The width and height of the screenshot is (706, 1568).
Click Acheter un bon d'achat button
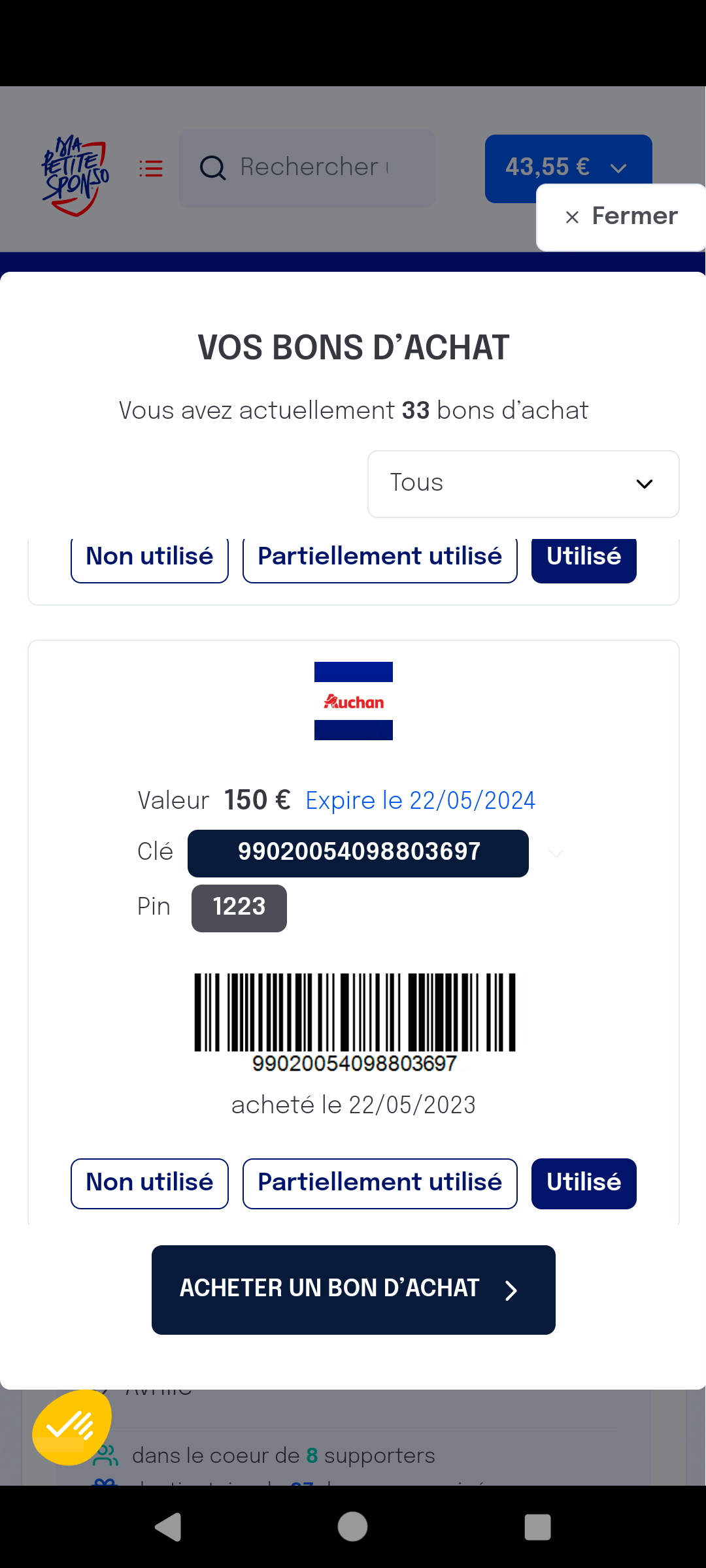[354, 1290]
